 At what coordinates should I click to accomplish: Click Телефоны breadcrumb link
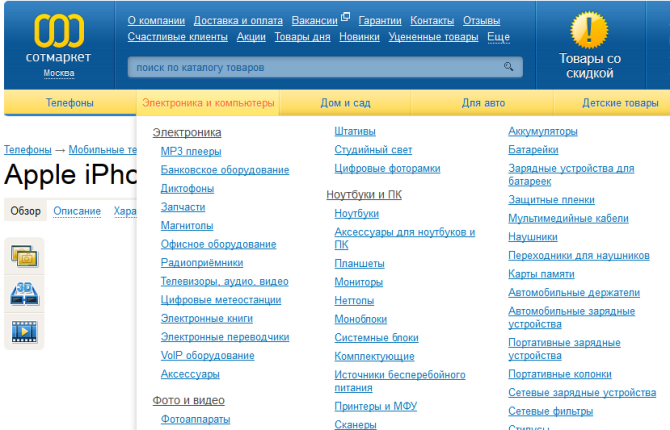point(28,150)
